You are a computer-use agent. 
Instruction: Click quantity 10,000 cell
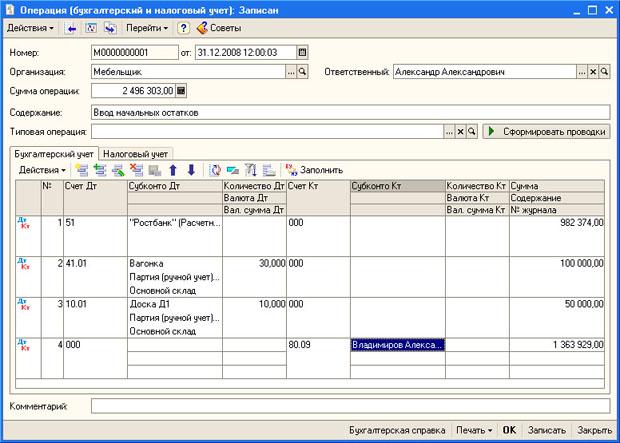click(254, 304)
